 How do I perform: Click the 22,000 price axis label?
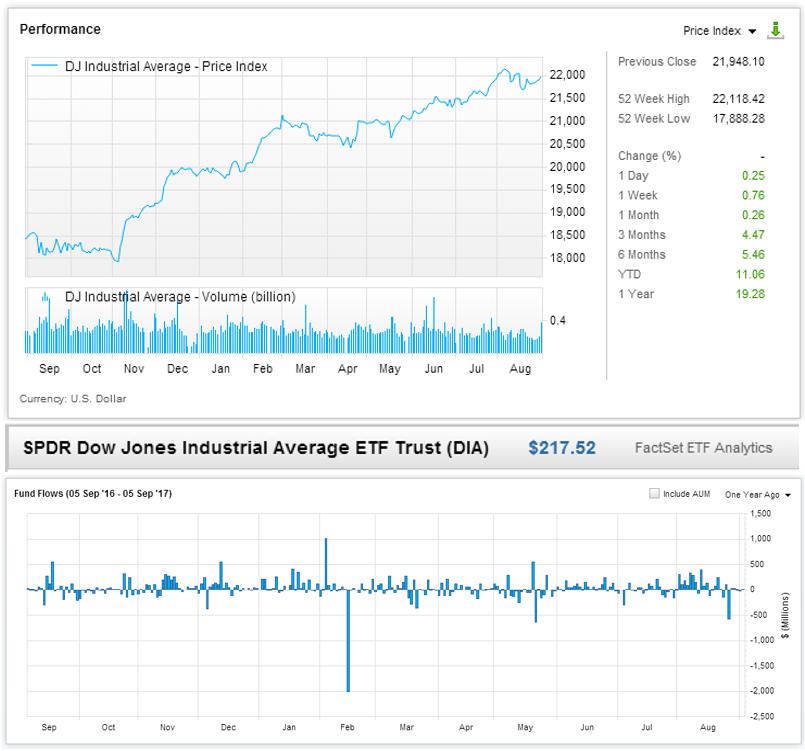point(567,75)
